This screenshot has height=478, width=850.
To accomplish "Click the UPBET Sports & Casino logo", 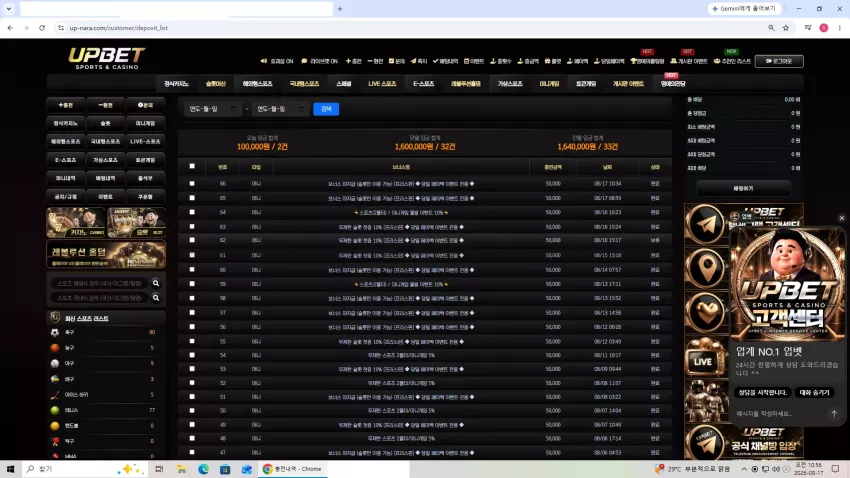I will tap(106, 59).
